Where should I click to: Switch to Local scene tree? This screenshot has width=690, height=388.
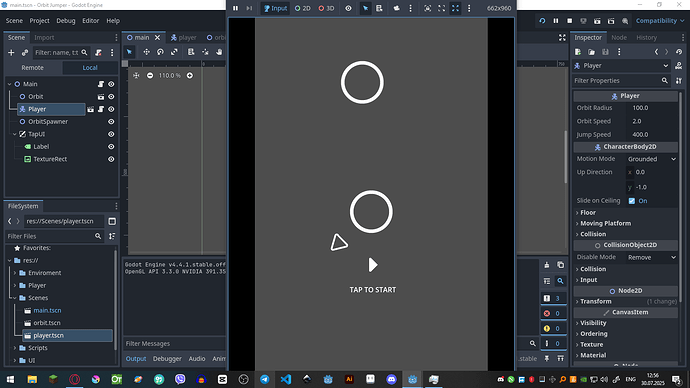click(x=90, y=68)
